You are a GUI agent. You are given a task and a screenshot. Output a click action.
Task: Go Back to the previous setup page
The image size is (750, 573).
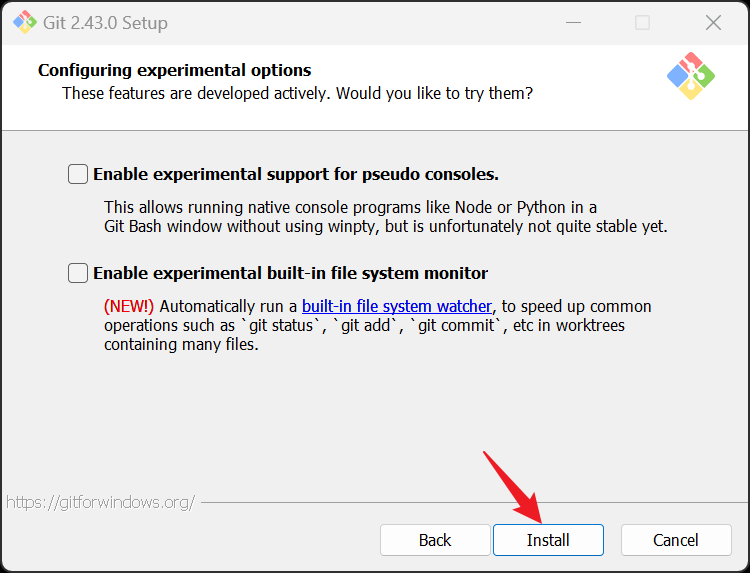click(435, 540)
